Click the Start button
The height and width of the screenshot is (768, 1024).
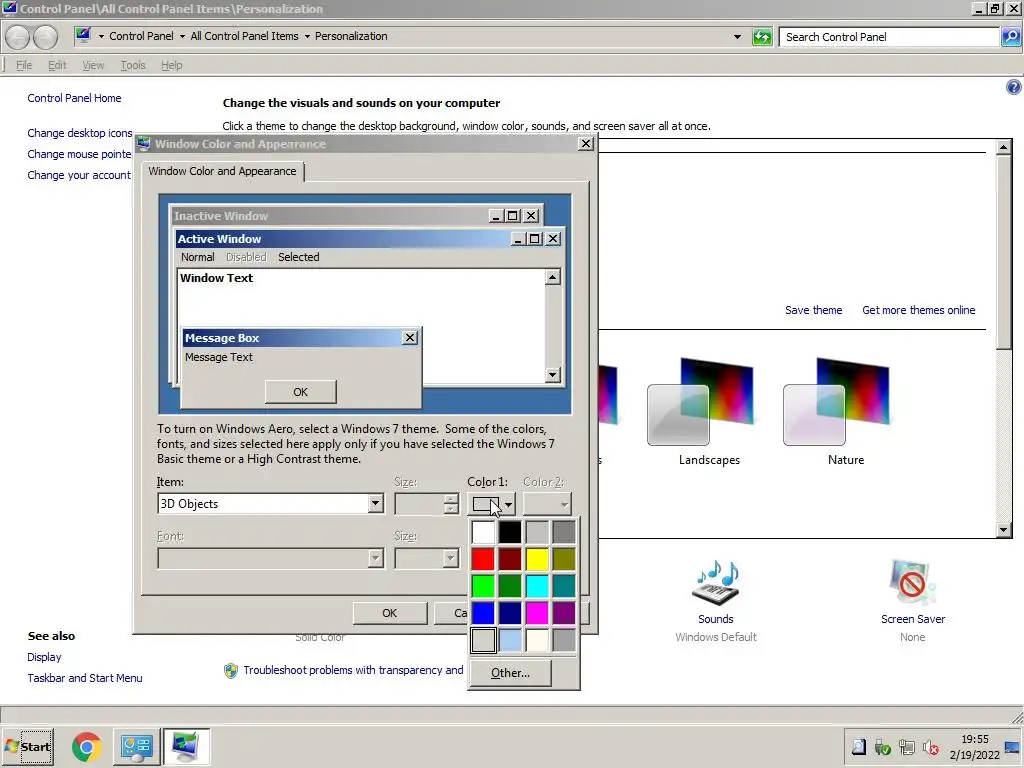28,746
